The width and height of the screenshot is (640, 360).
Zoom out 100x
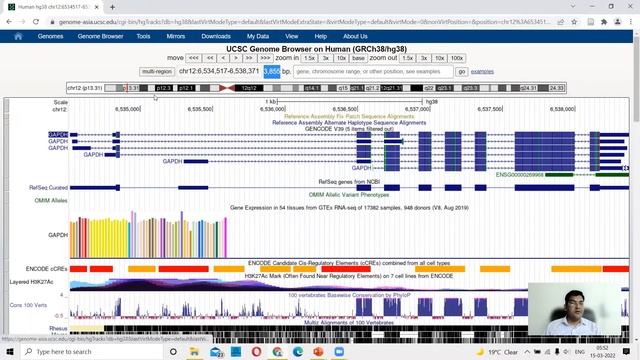tap(457, 58)
